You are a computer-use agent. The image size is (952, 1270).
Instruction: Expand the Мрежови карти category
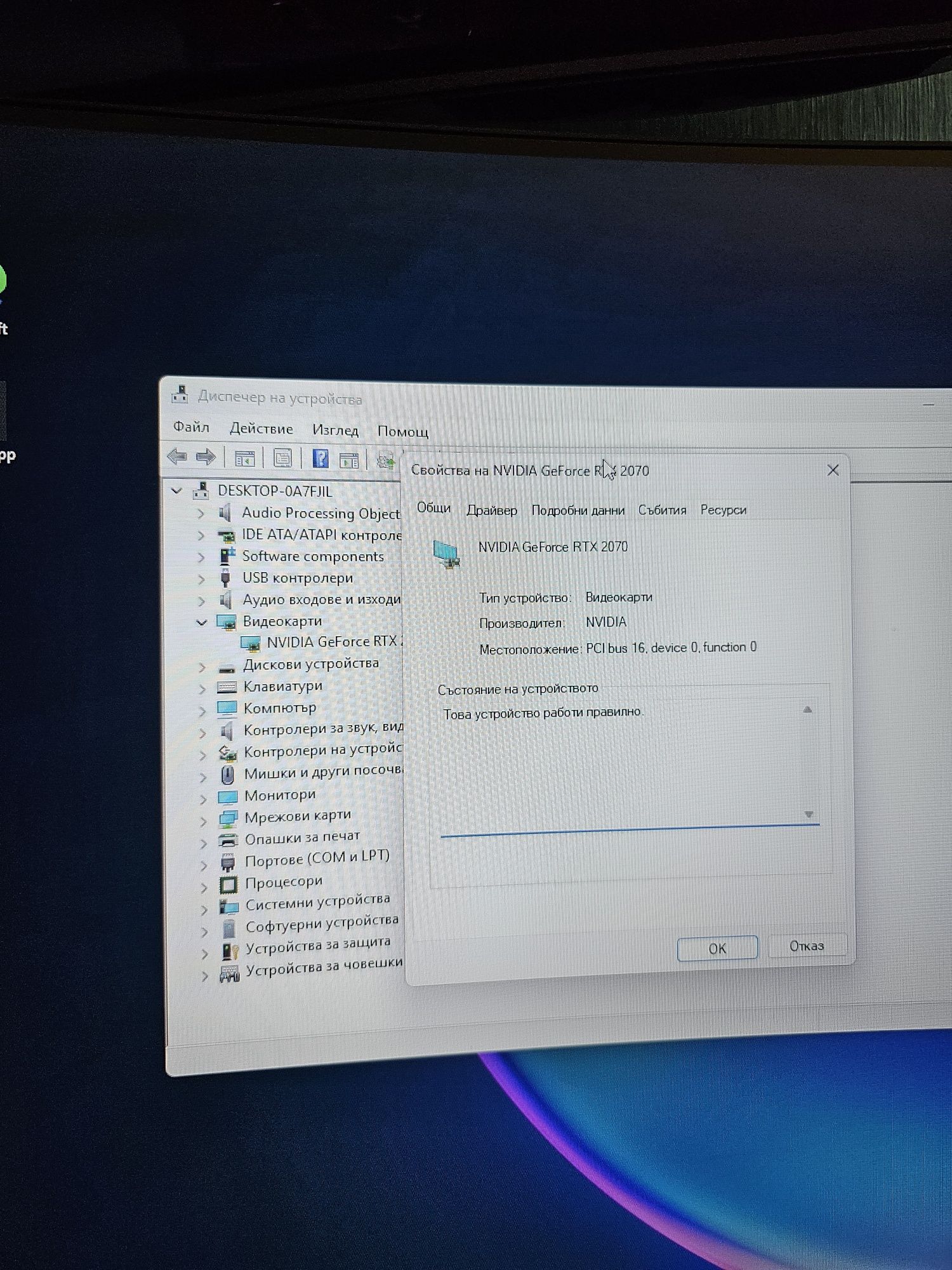click(203, 821)
